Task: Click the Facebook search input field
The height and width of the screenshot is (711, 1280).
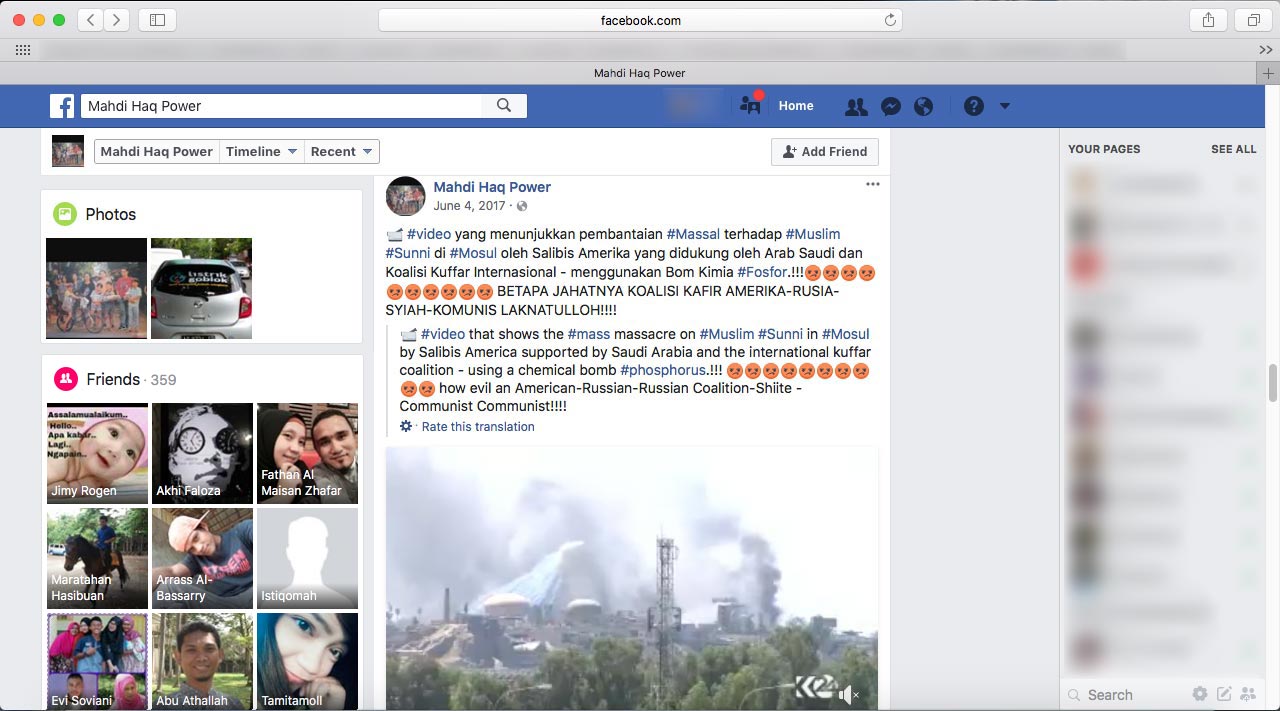Action: [282, 106]
